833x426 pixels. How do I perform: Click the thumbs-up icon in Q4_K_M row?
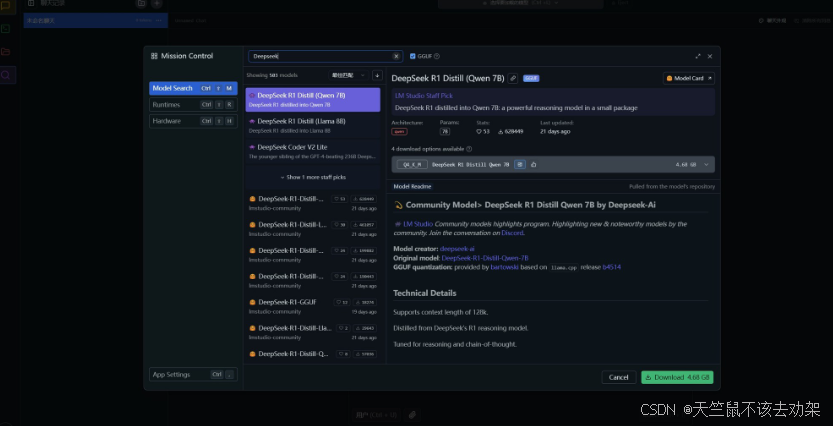[x=533, y=165]
